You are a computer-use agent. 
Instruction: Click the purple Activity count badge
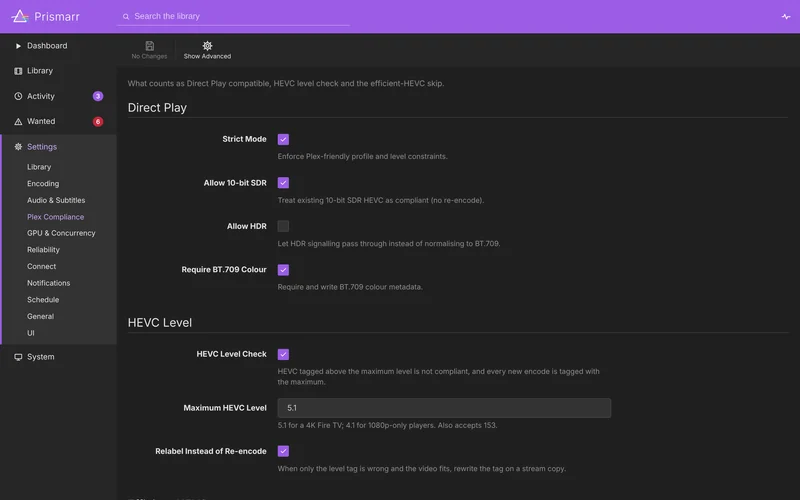click(98, 96)
